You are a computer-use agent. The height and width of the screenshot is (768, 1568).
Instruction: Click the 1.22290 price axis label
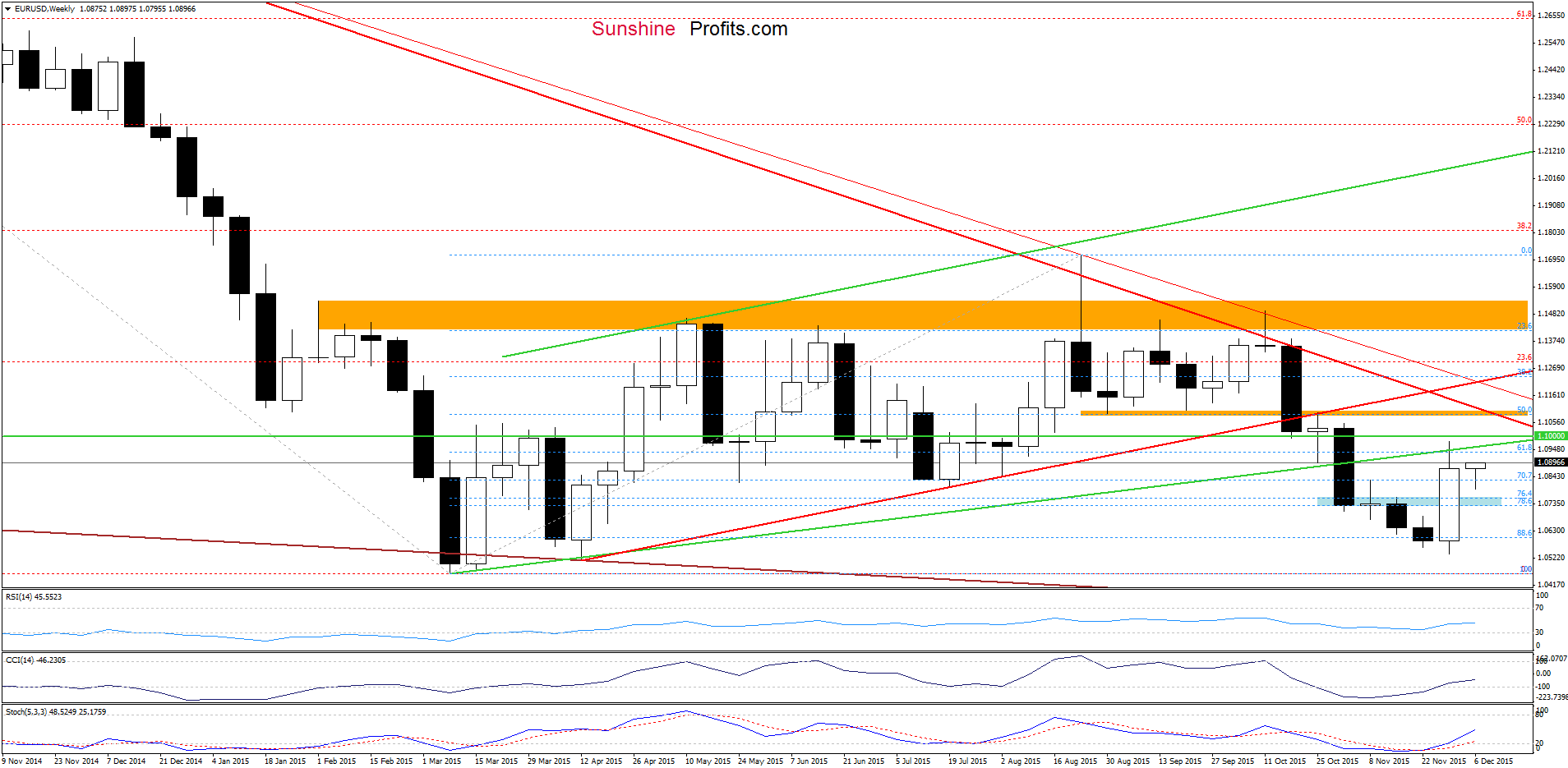click(x=1551, y=123)
